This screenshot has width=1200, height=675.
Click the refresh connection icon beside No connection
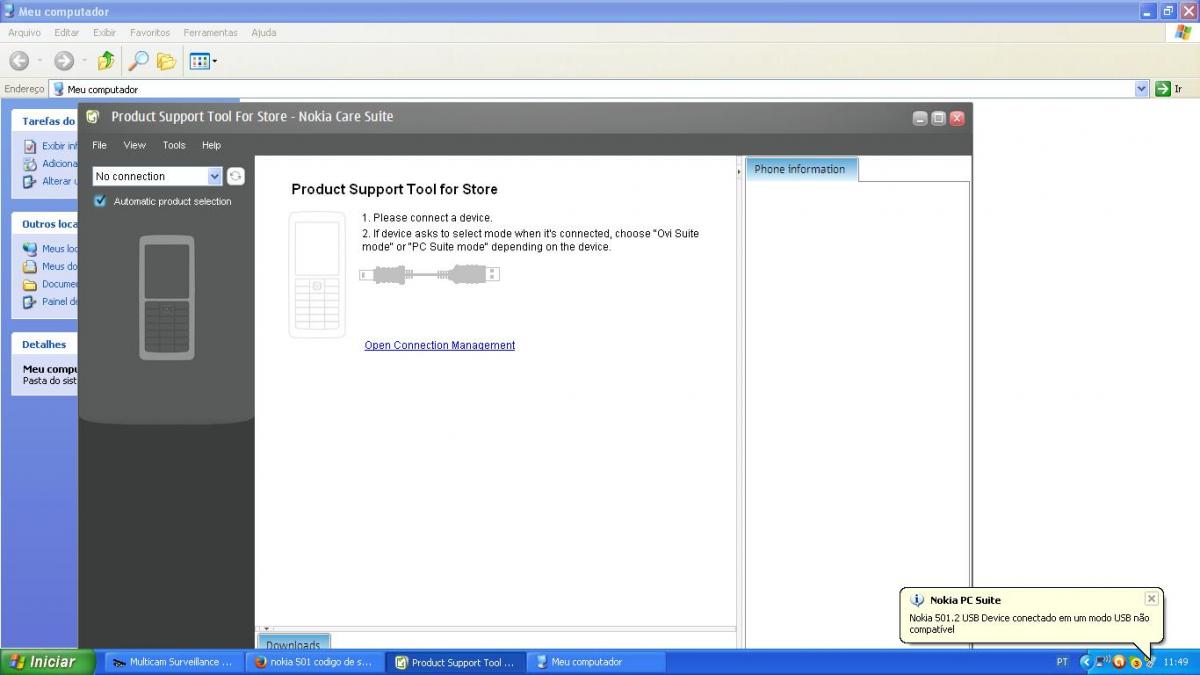236,176
